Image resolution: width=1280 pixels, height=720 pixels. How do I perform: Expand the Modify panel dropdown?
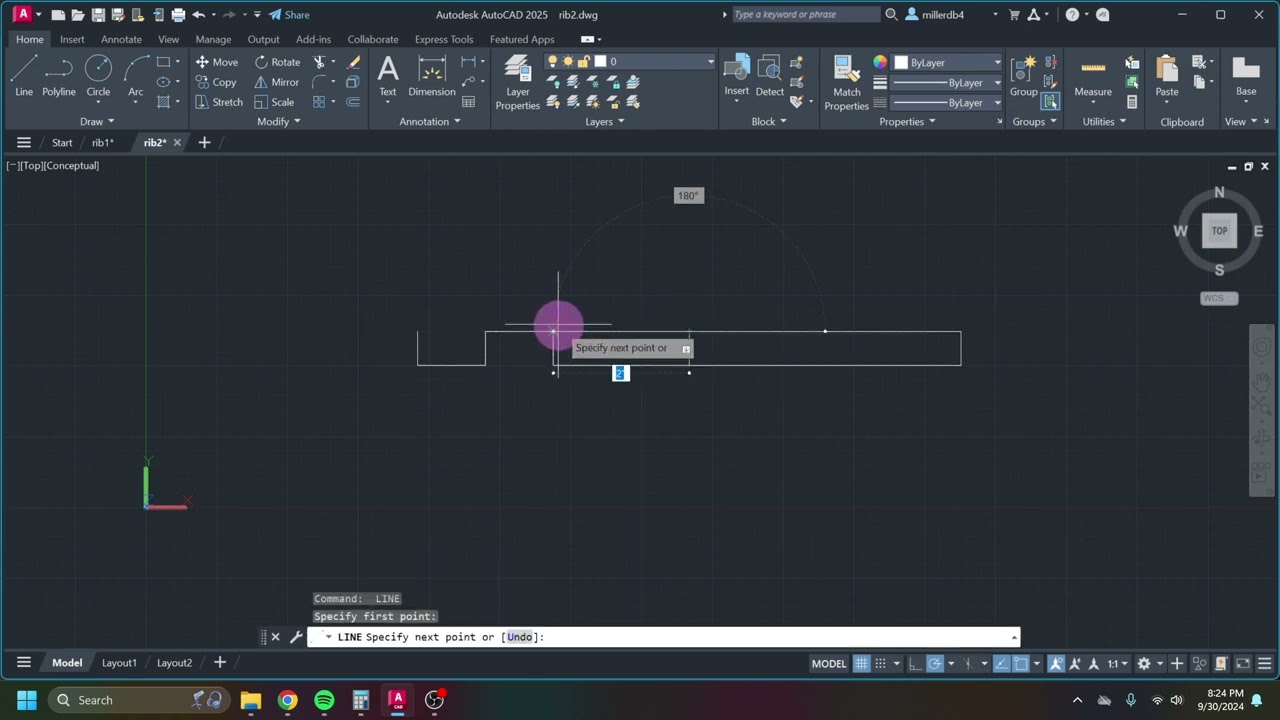pyautogui.click(x=279, y=122)
